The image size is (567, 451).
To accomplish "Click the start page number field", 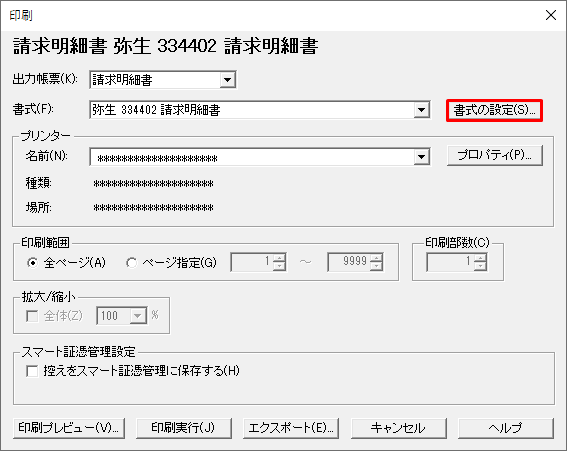I will [x=252, y=262].
